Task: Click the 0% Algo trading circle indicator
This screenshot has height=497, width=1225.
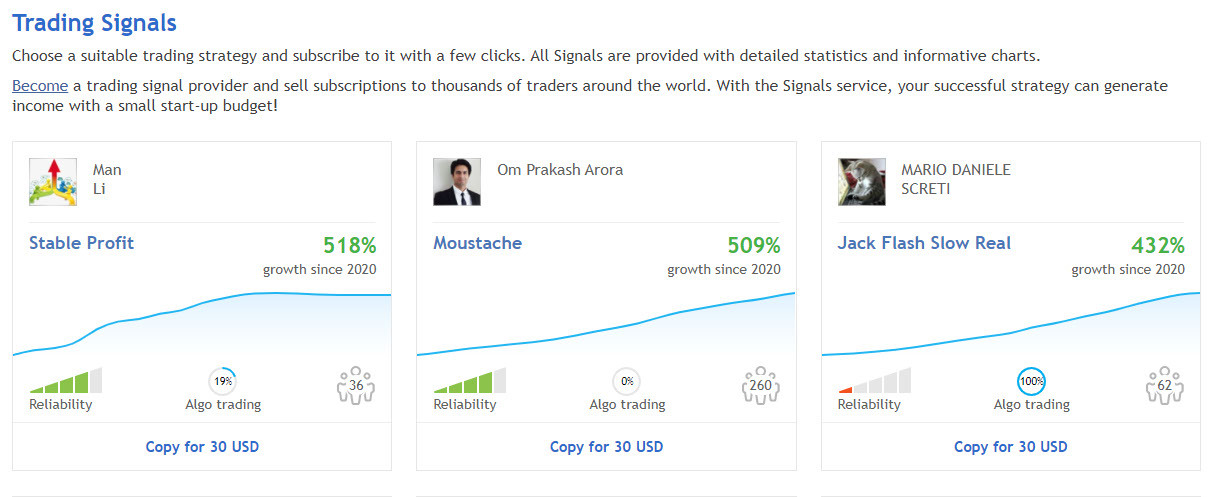Action: pyautogui.click(x=627, y=381)
